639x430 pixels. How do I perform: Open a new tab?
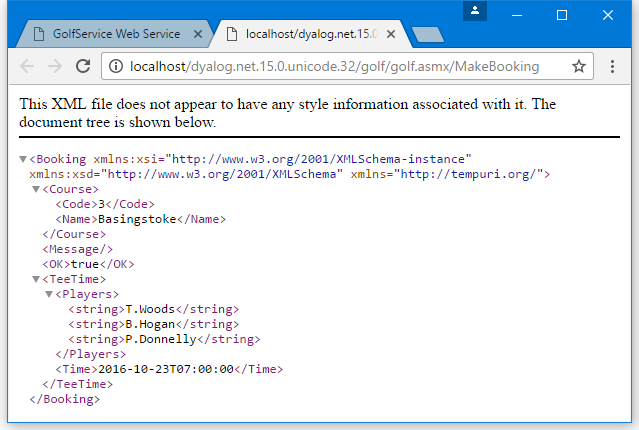pyautogui.click(x=427, y=35)
